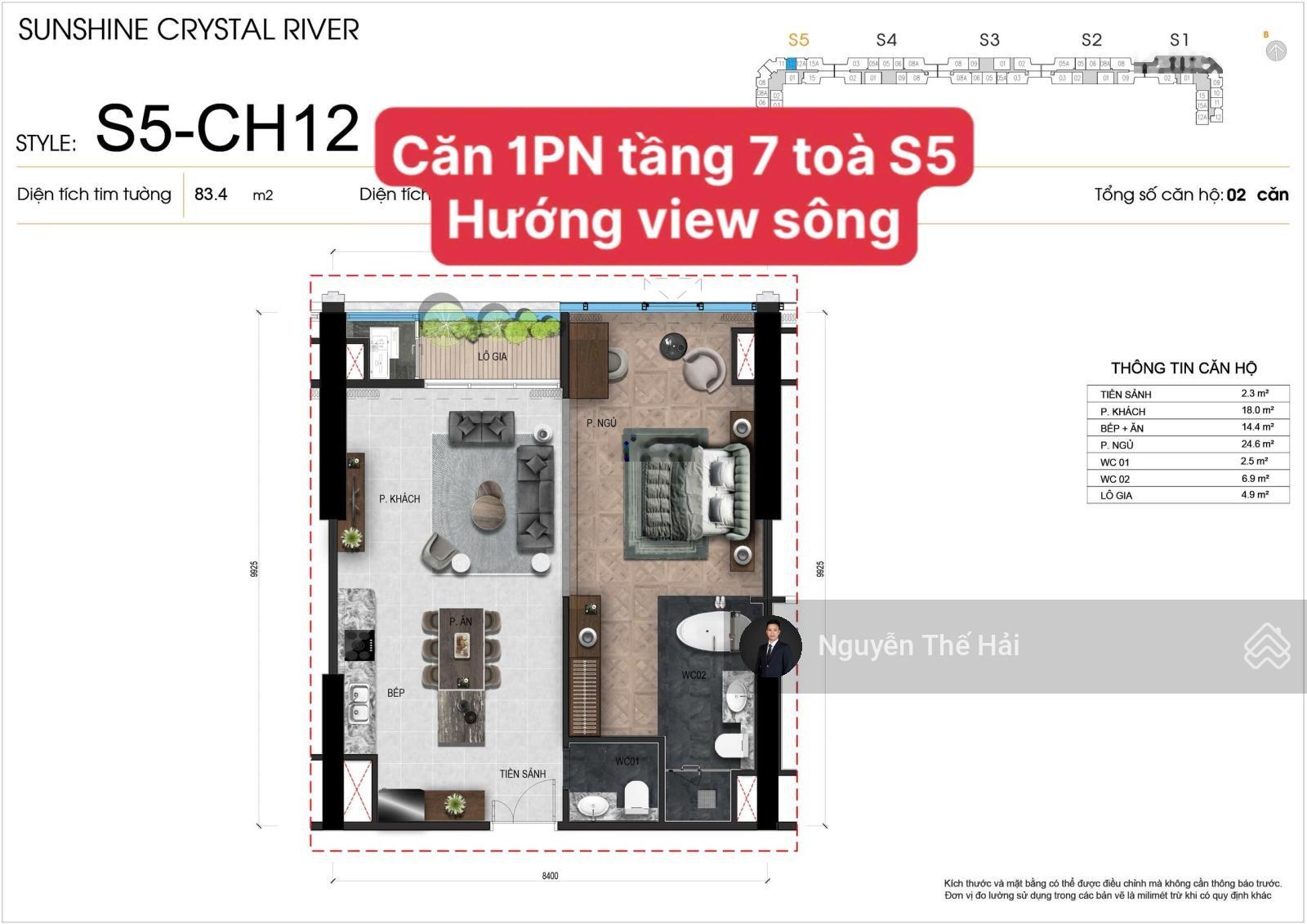Click the right "9925" height dimension
The image size is (1307, 924).
[x=820, y=569]
